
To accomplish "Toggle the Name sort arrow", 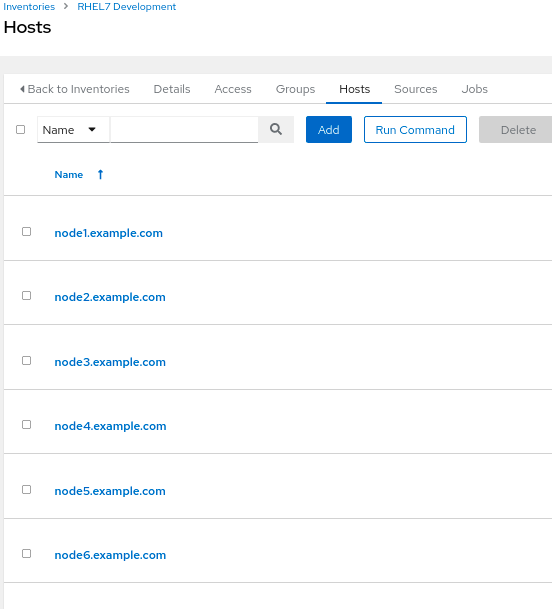I will point(100,174).
